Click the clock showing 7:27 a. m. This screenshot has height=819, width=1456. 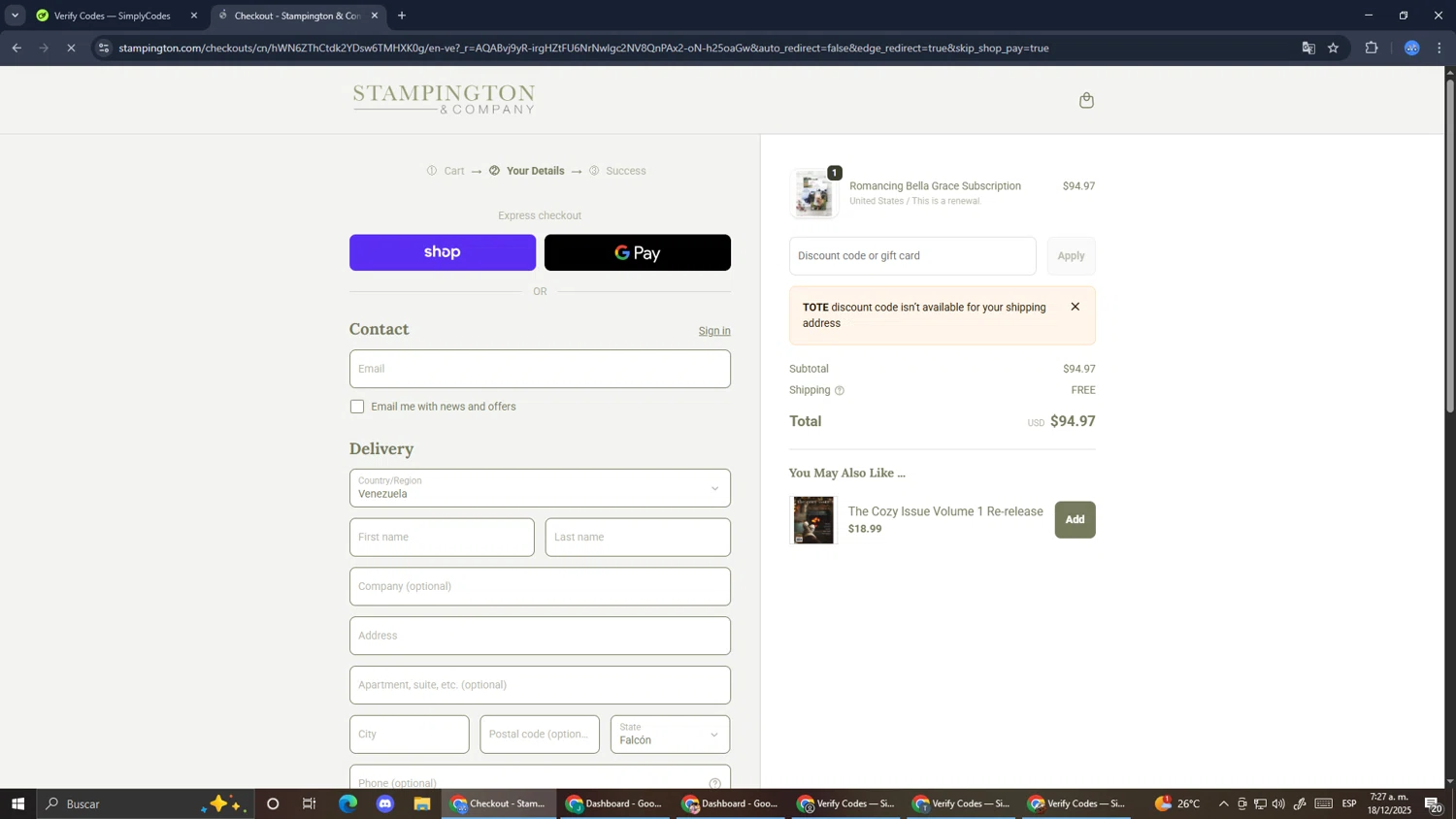click(1390, 804)
